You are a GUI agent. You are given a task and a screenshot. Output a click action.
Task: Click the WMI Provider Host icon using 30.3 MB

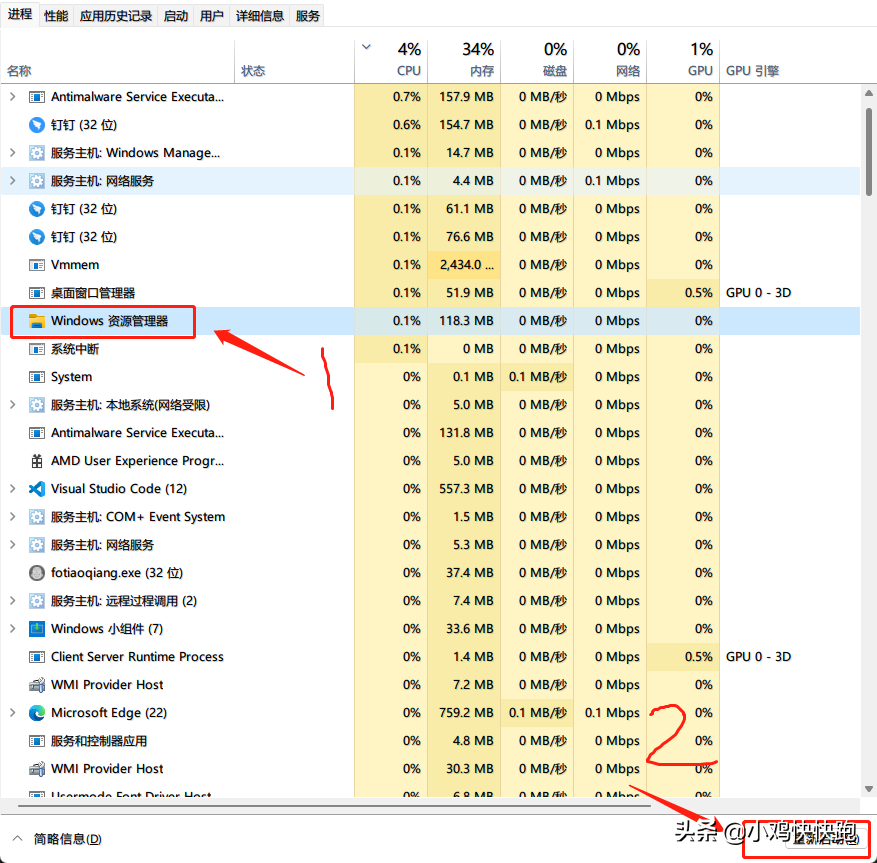pos(36,769)
